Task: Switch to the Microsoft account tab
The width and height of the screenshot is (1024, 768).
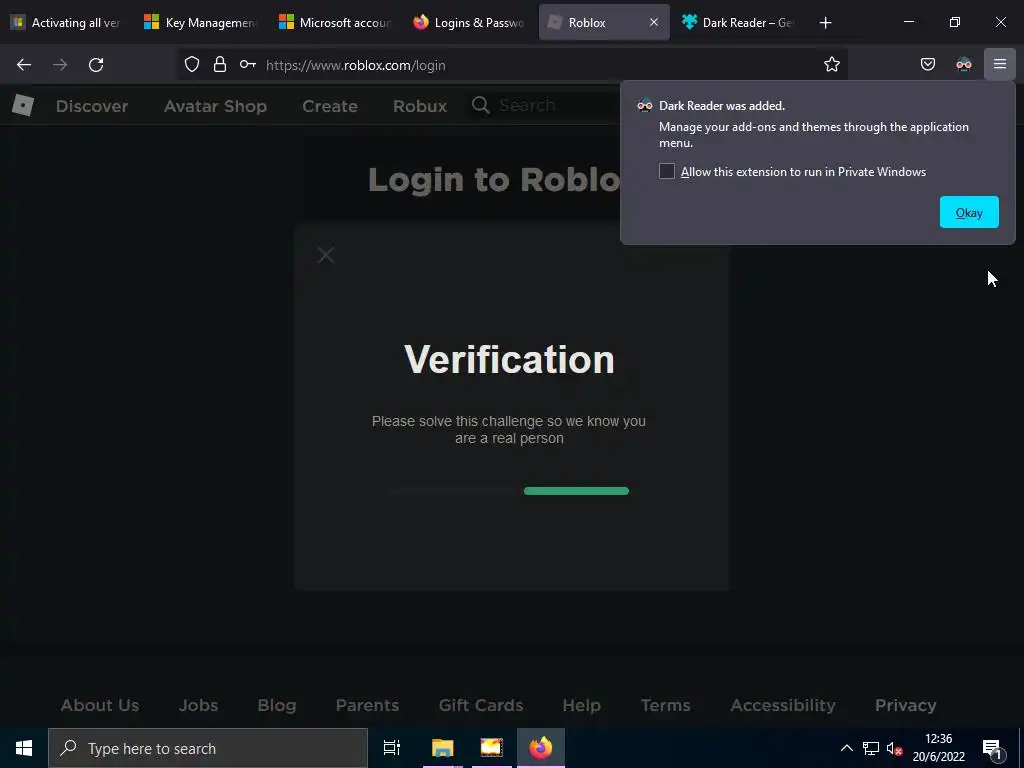Action: click(335, 23)
